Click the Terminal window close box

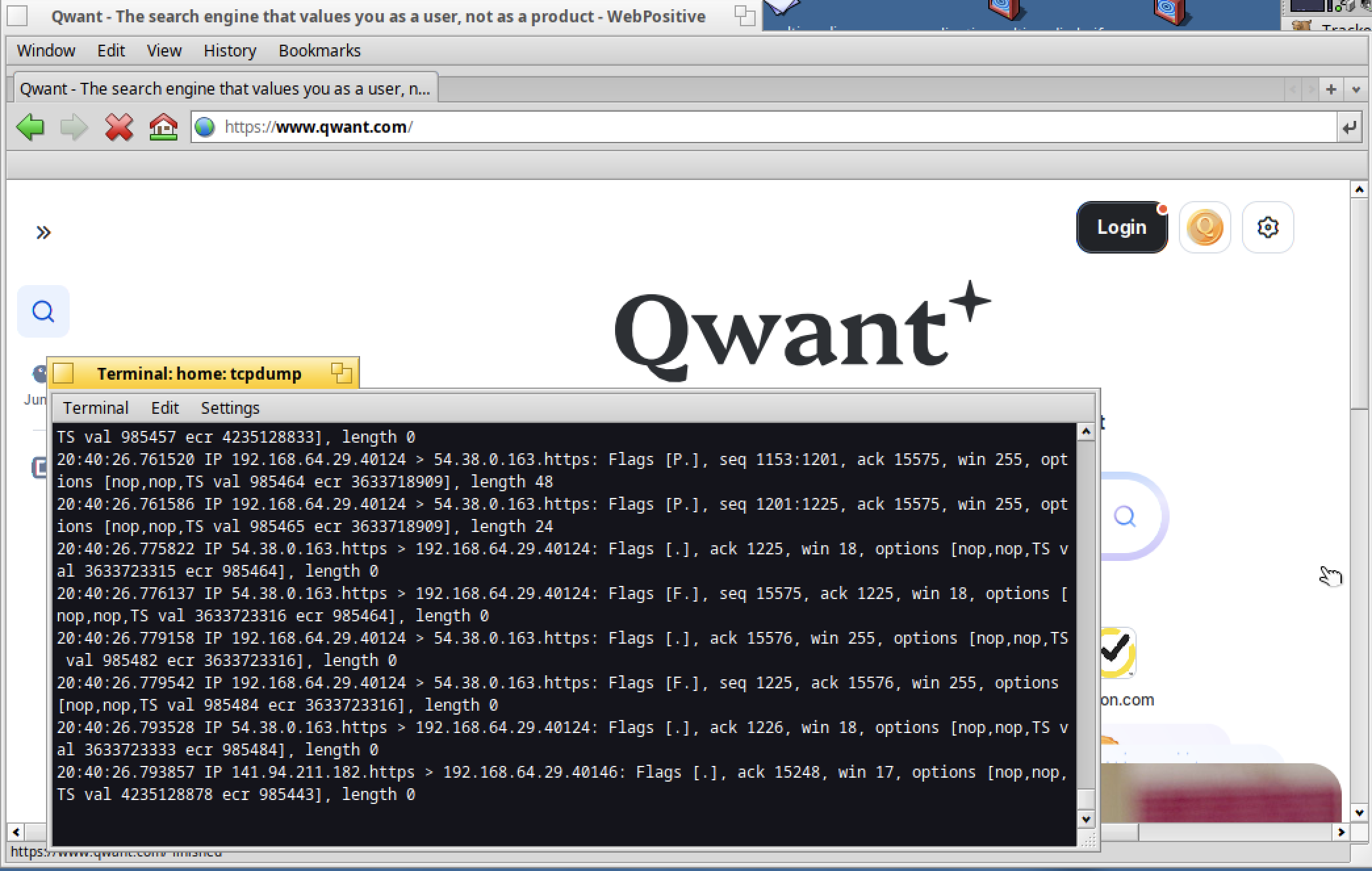[x=63, y=373]
